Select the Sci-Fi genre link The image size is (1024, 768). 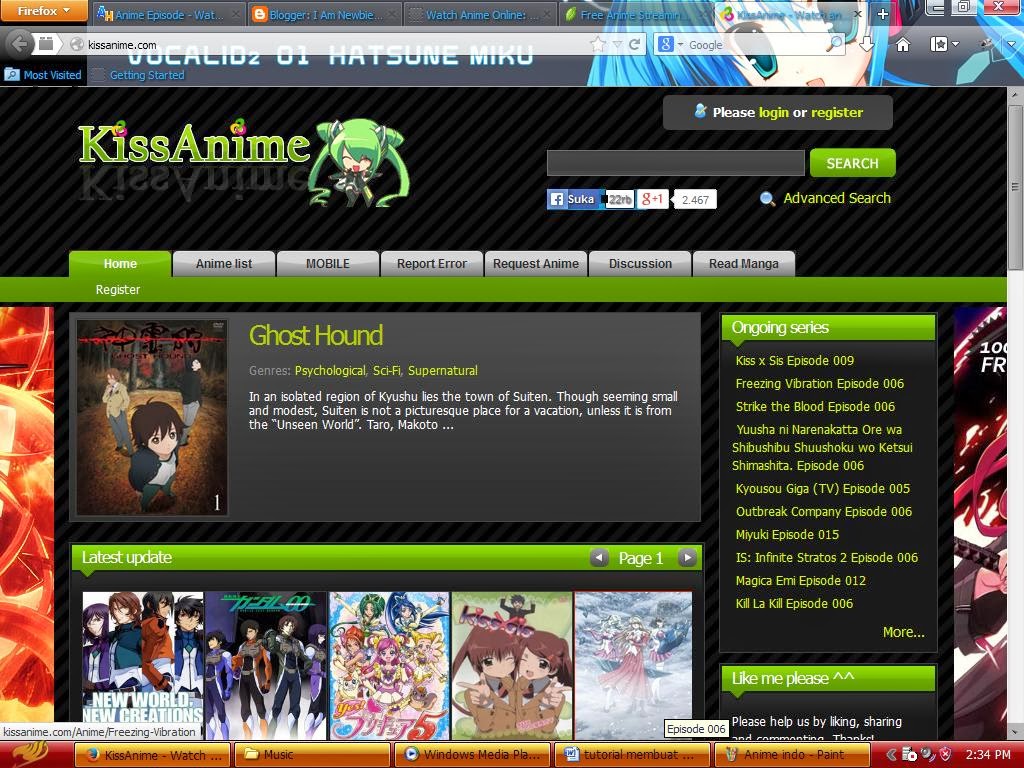[x=386, y=371]
